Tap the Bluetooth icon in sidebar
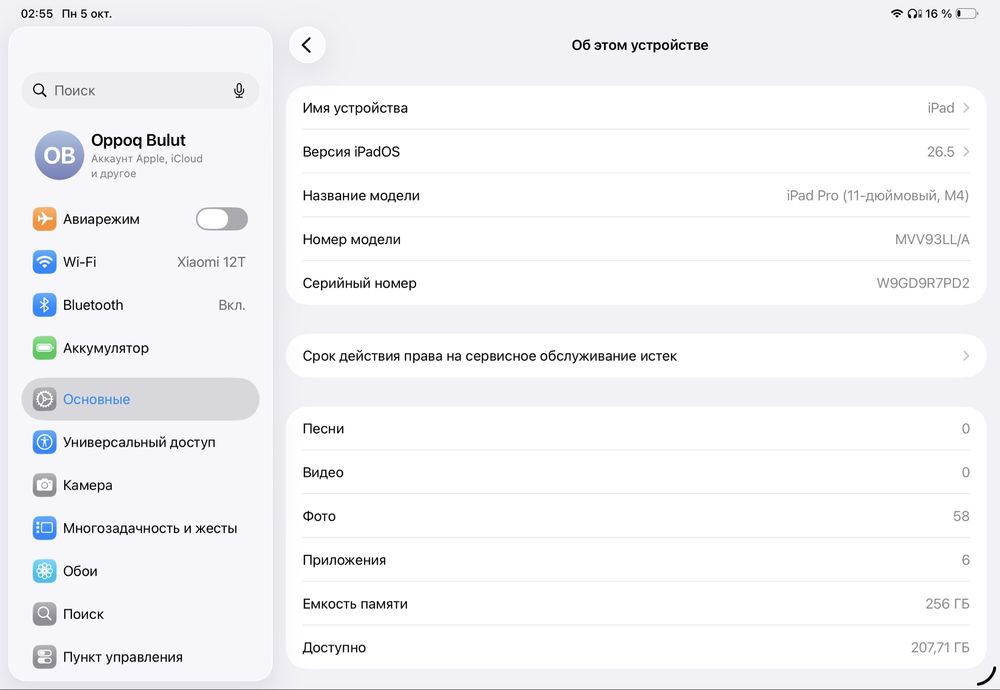 [x=44, y=305]
